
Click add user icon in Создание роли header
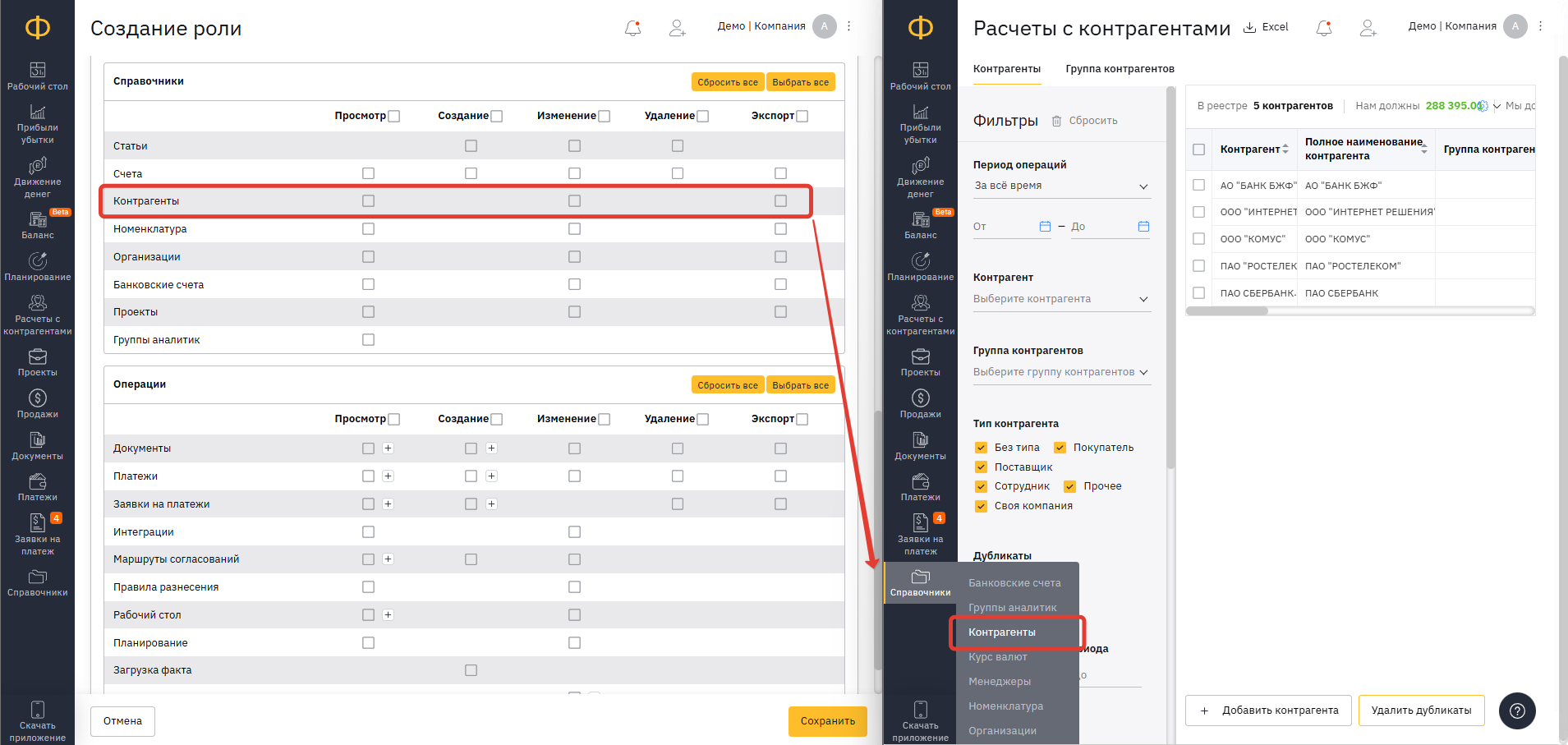point(677,28)
